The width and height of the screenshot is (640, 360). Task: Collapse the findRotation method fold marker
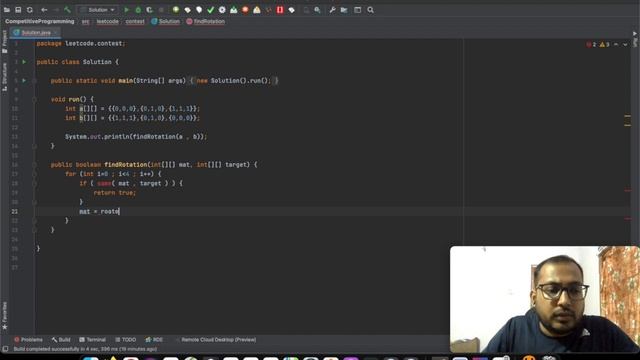click(x=35, y=165)
